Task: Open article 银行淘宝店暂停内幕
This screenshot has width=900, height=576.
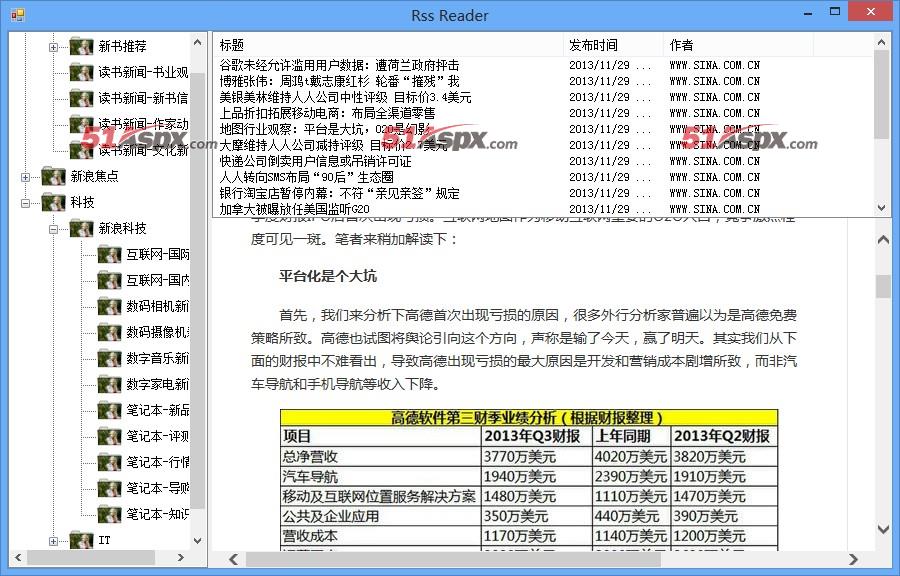Action: [339, 193]
